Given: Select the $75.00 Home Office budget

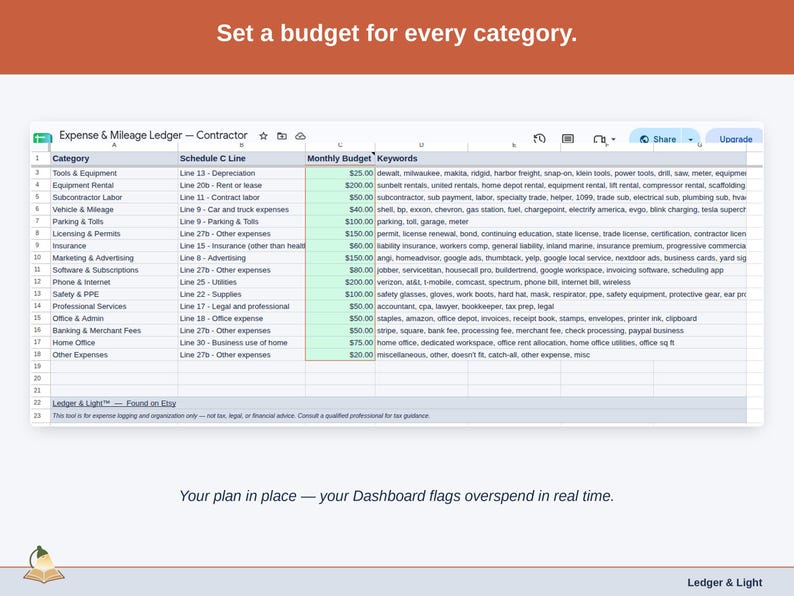Looking at the screenshot, I should pyautogui.click(x=340, y=343).
